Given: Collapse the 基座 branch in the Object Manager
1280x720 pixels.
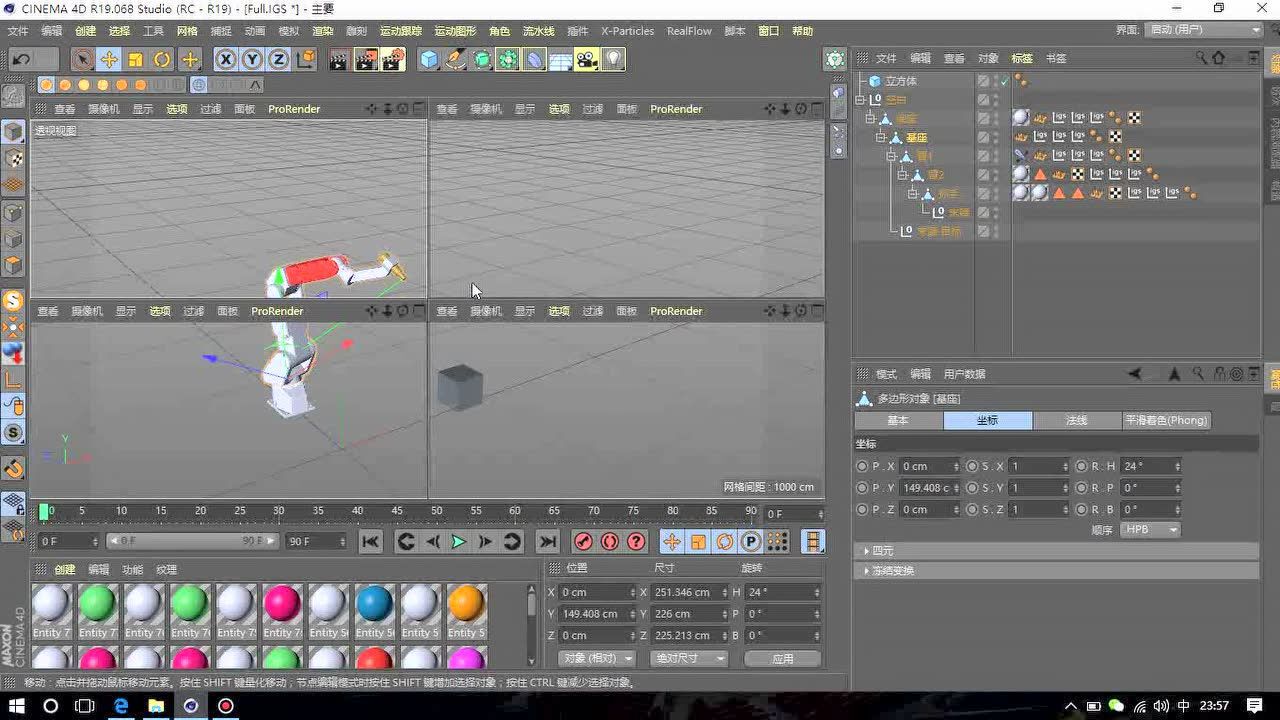Looking at the screenshot, I should click(879, 137).
